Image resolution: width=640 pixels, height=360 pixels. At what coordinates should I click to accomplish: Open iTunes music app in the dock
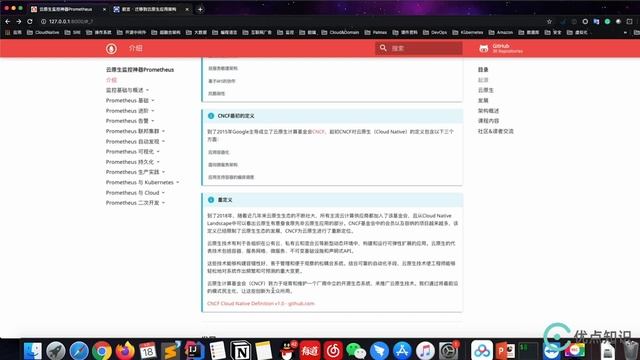pos(425,351)
